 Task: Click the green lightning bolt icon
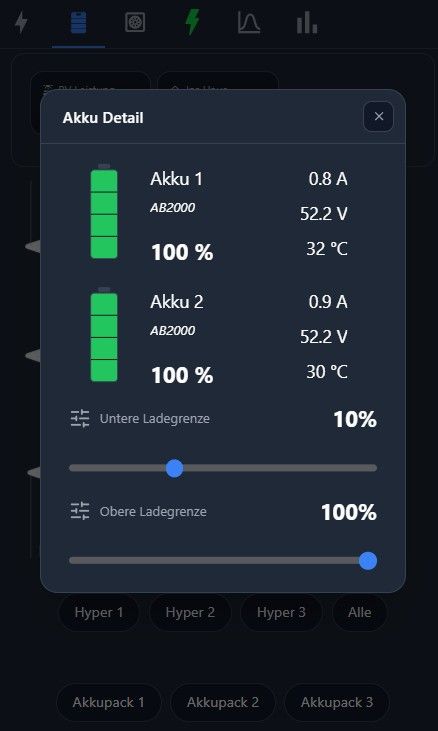(192, 22)
